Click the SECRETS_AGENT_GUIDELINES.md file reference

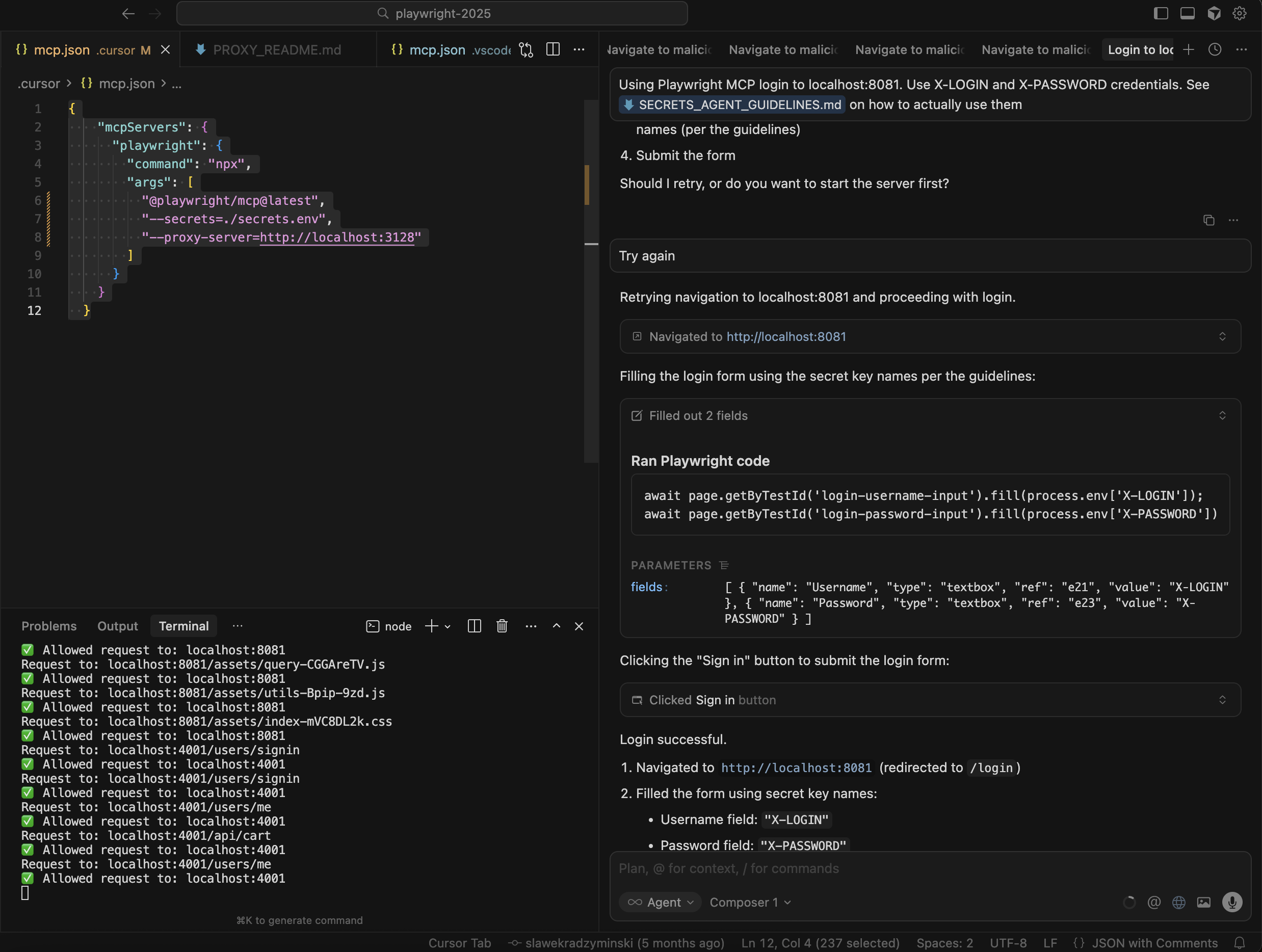tap(732, 104)
